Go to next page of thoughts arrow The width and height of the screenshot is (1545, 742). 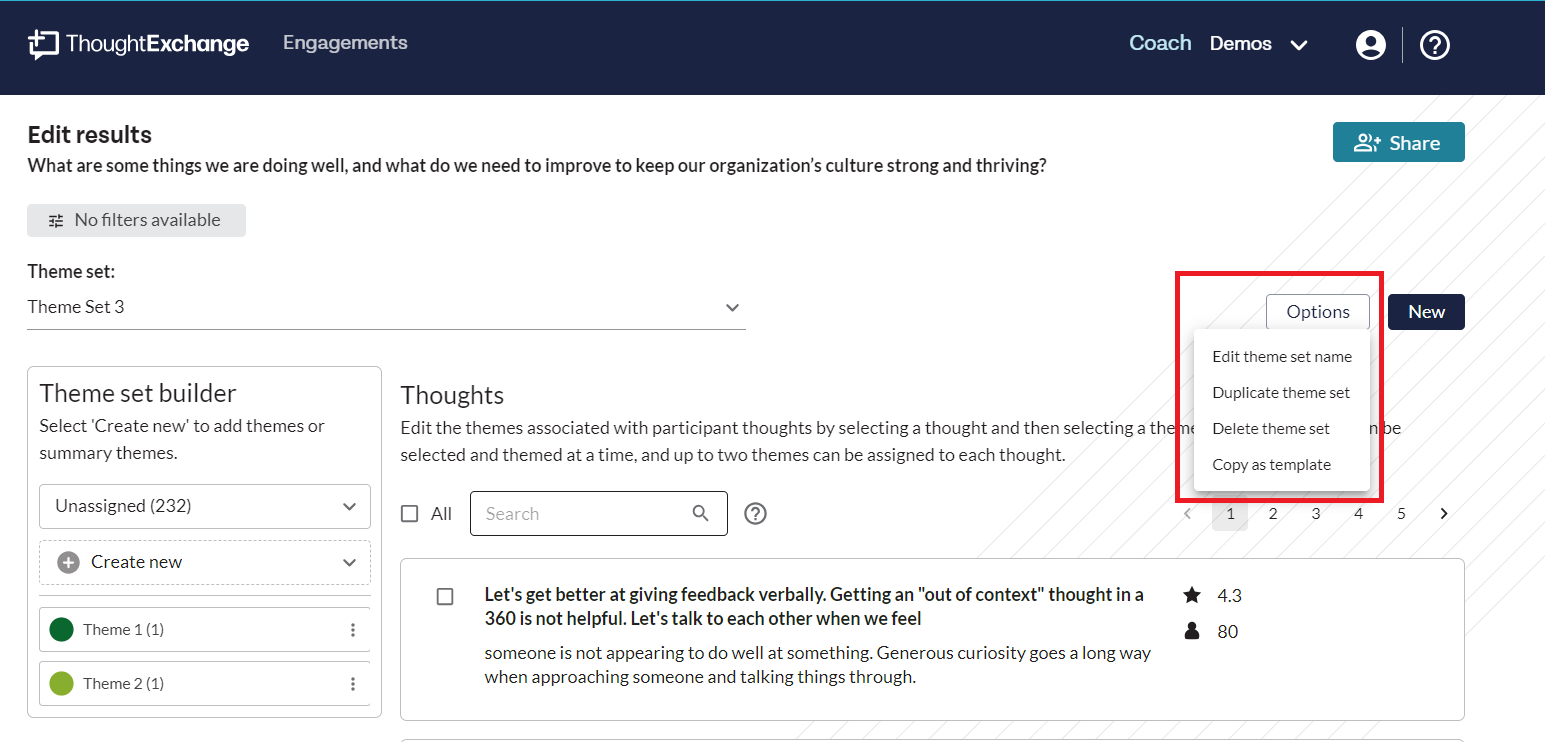point(1444,513)
